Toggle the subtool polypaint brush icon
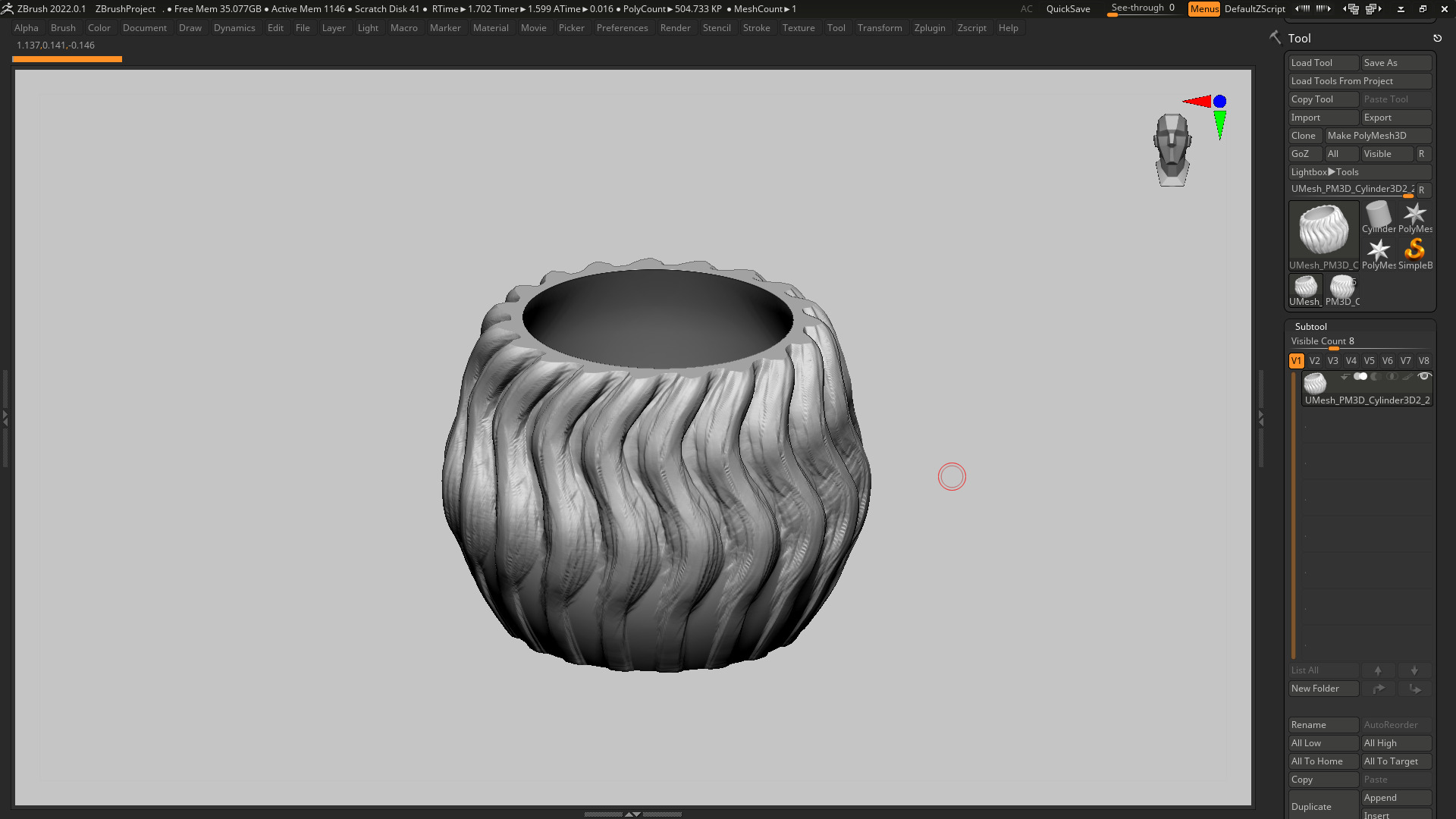This screenshot has height=819, width=1456. click(x=1407, y=376)
